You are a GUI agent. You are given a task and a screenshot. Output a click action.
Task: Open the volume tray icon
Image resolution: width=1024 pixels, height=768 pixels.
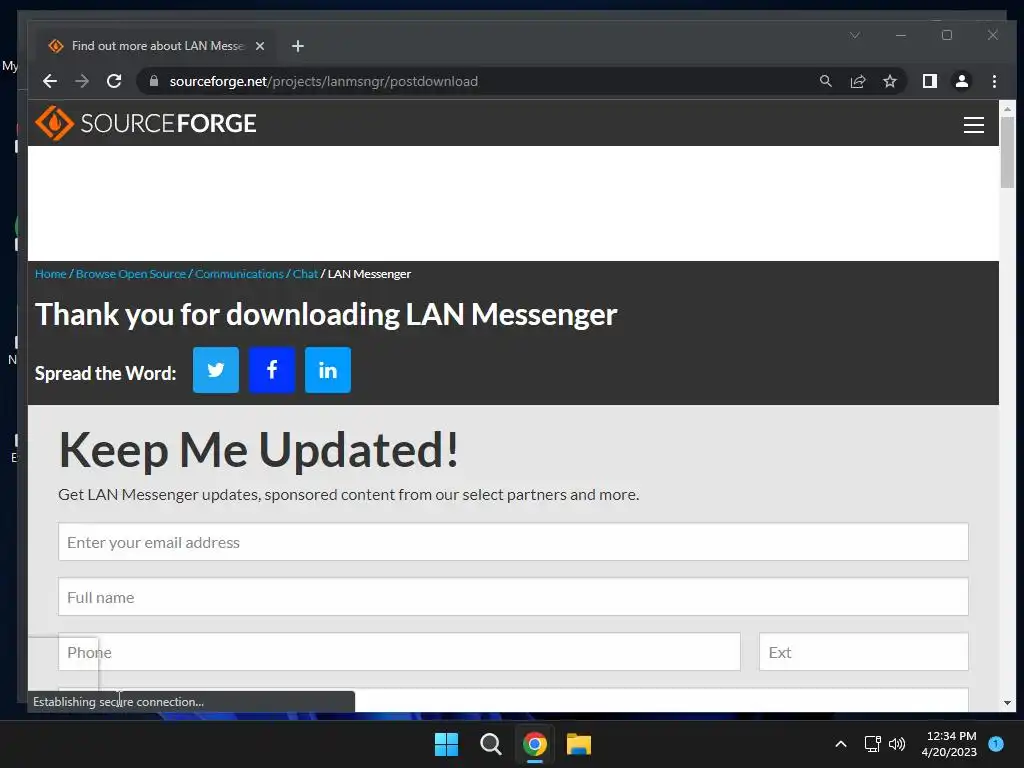[x=897, y=744]
